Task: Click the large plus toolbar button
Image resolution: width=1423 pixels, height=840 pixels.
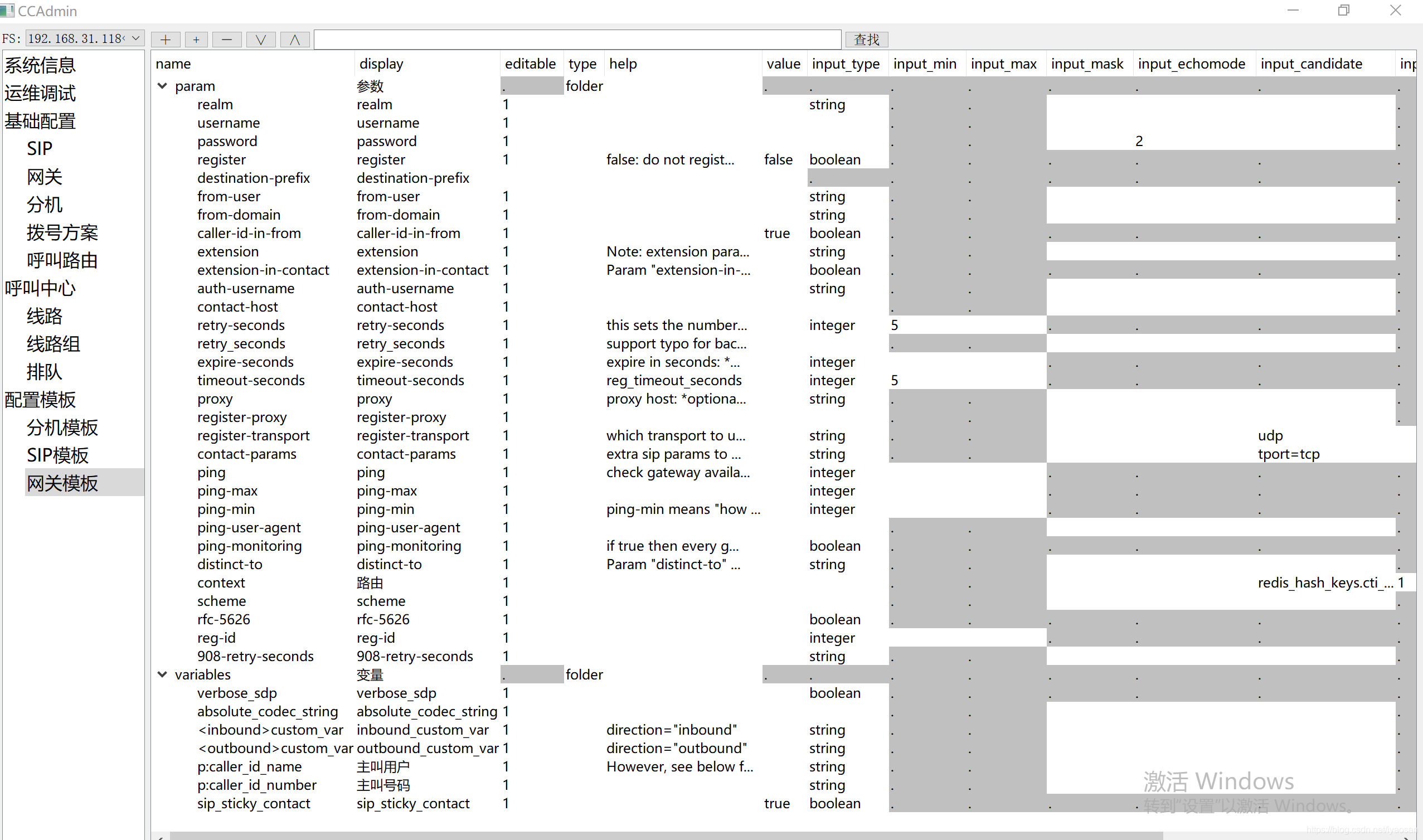Action: click(166, 40)
